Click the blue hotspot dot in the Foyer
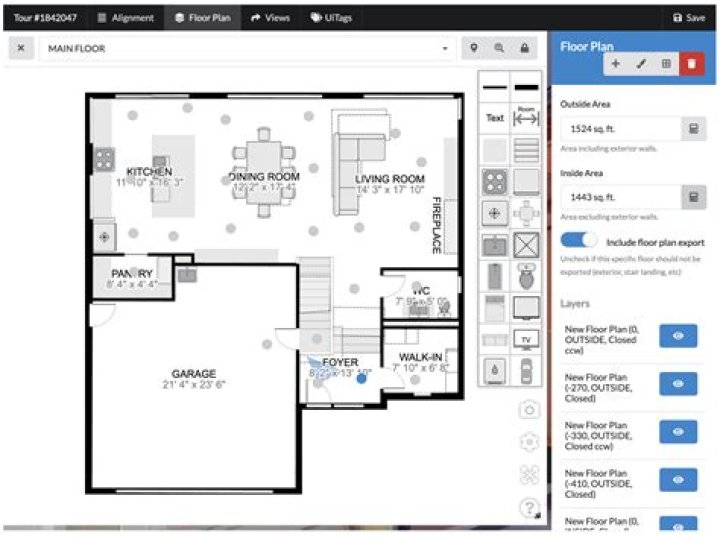 click(362, 378)
